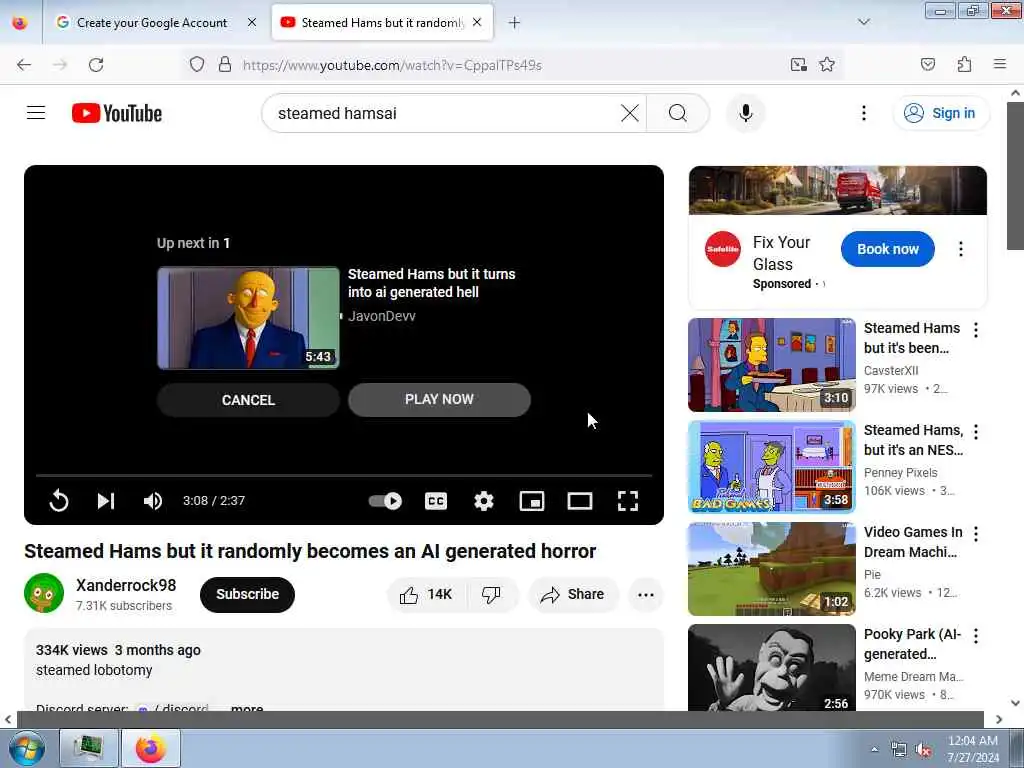
Task: Save page to Pocket
Action: [927, 65]
